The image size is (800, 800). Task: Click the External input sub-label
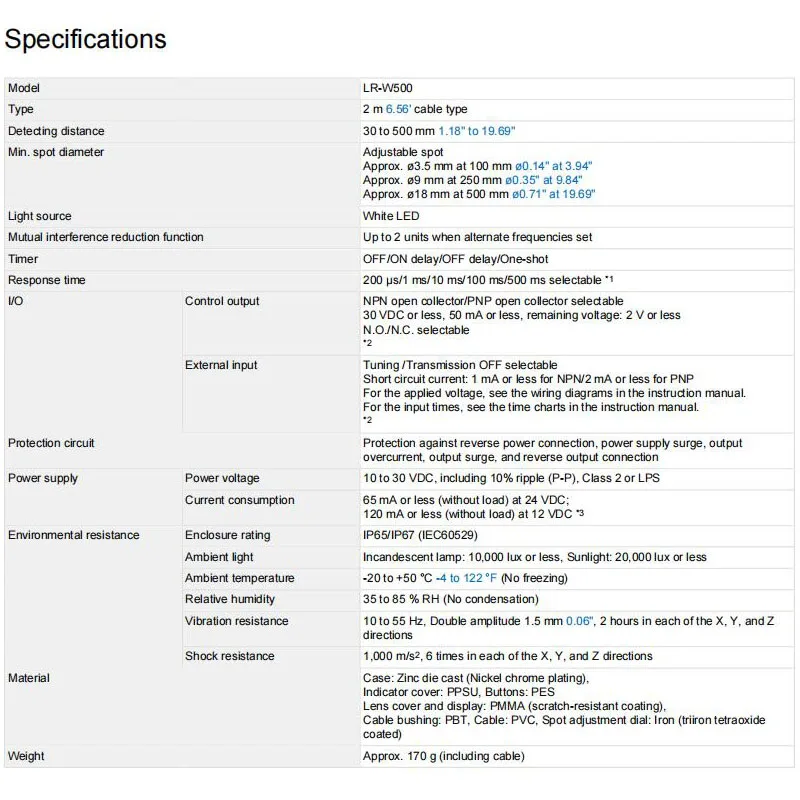[221, 365]
